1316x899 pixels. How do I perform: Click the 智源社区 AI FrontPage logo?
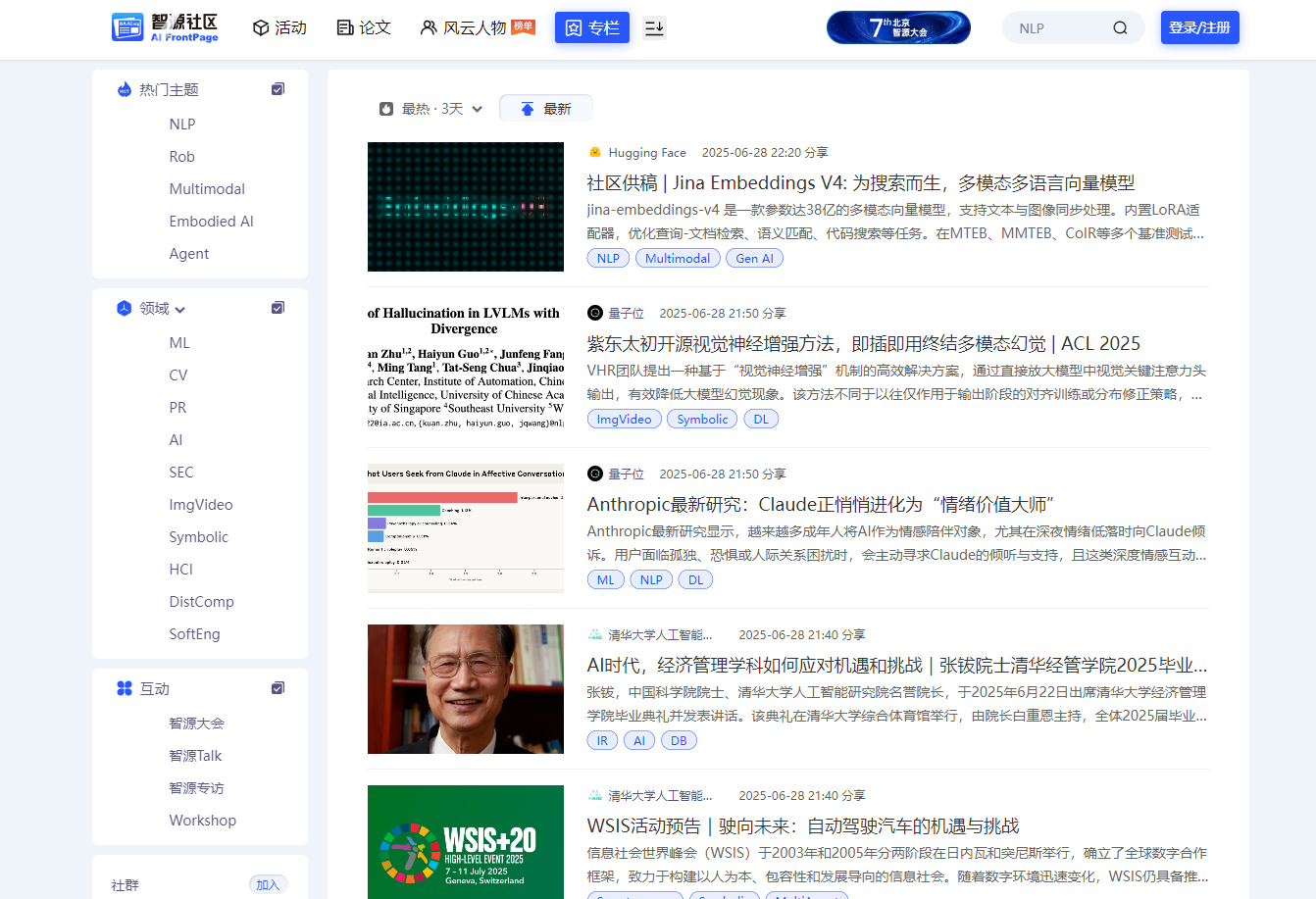(x=164, y=27)
